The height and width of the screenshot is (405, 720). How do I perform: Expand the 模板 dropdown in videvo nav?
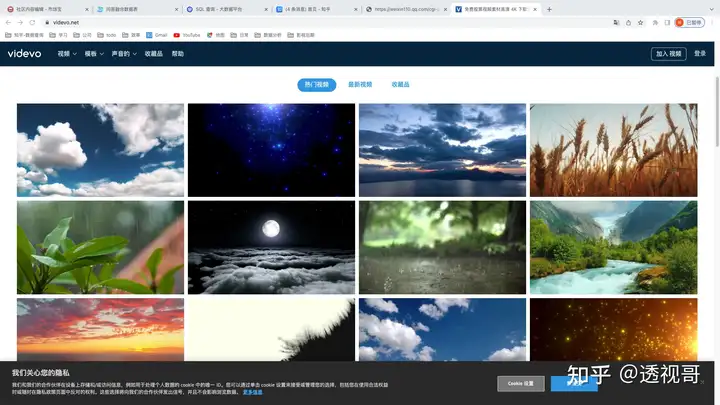[x=94, y=54]
